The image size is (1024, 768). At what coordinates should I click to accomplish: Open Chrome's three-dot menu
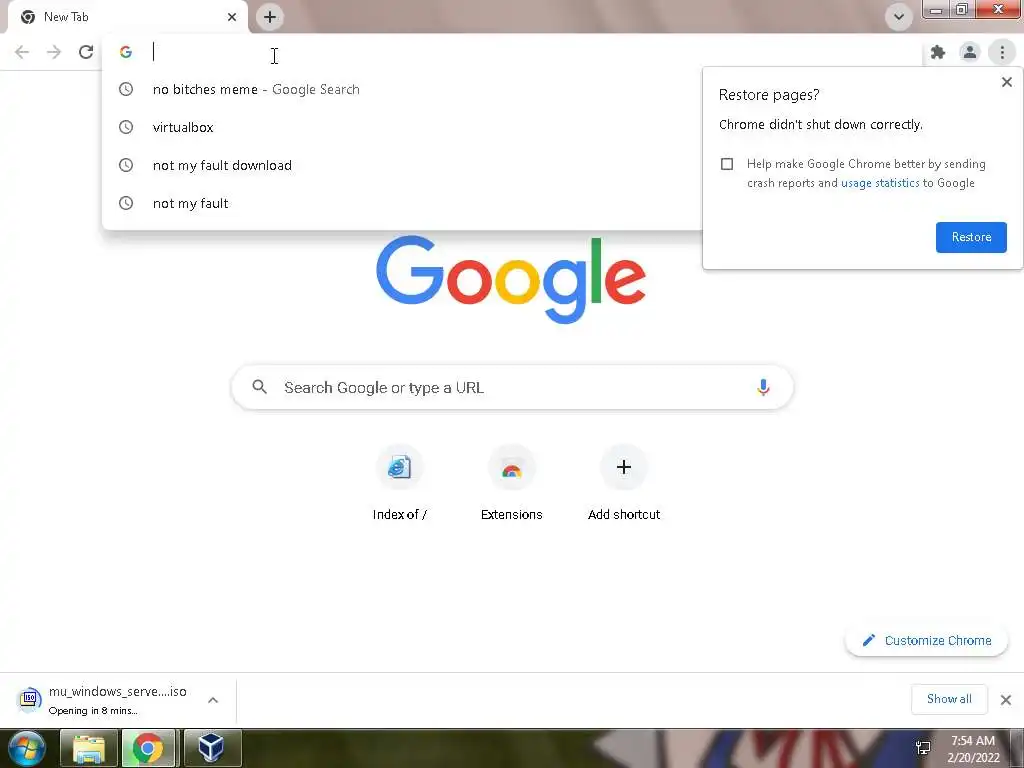click(1002, 52)
